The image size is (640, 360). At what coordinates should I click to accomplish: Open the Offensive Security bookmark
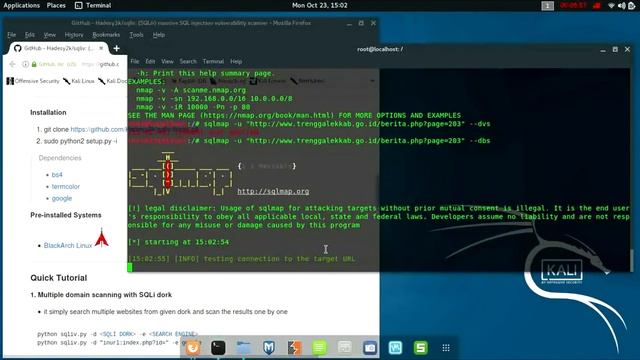(x=33, y=81)
